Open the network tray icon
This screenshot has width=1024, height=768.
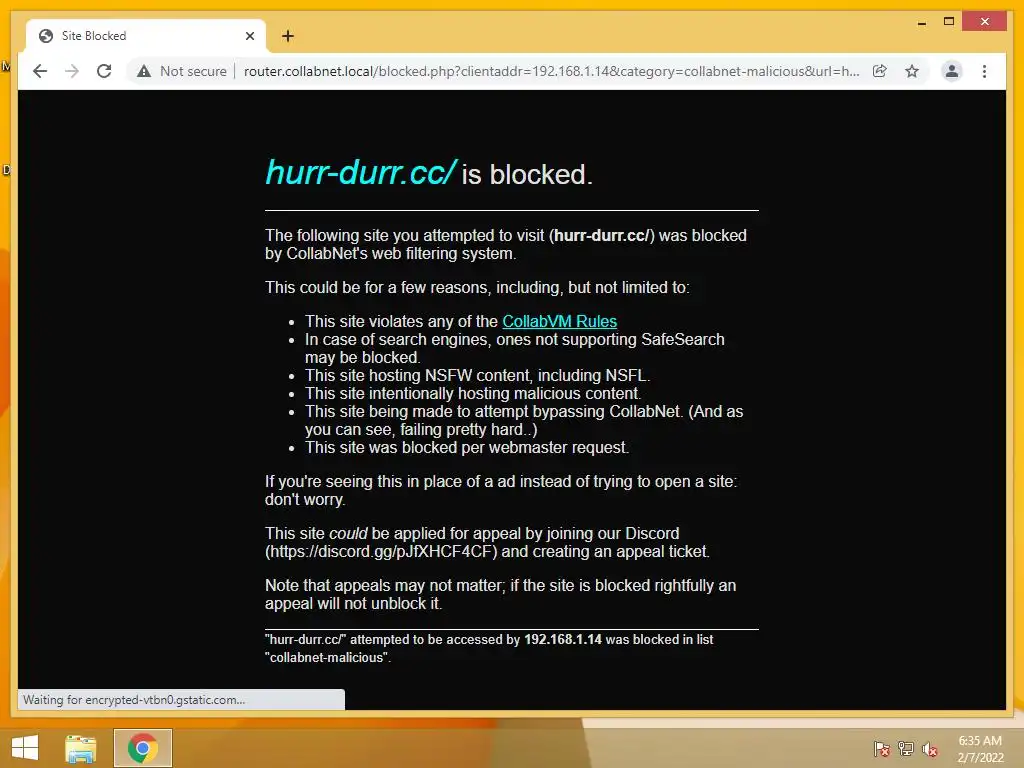coord(906,748)
